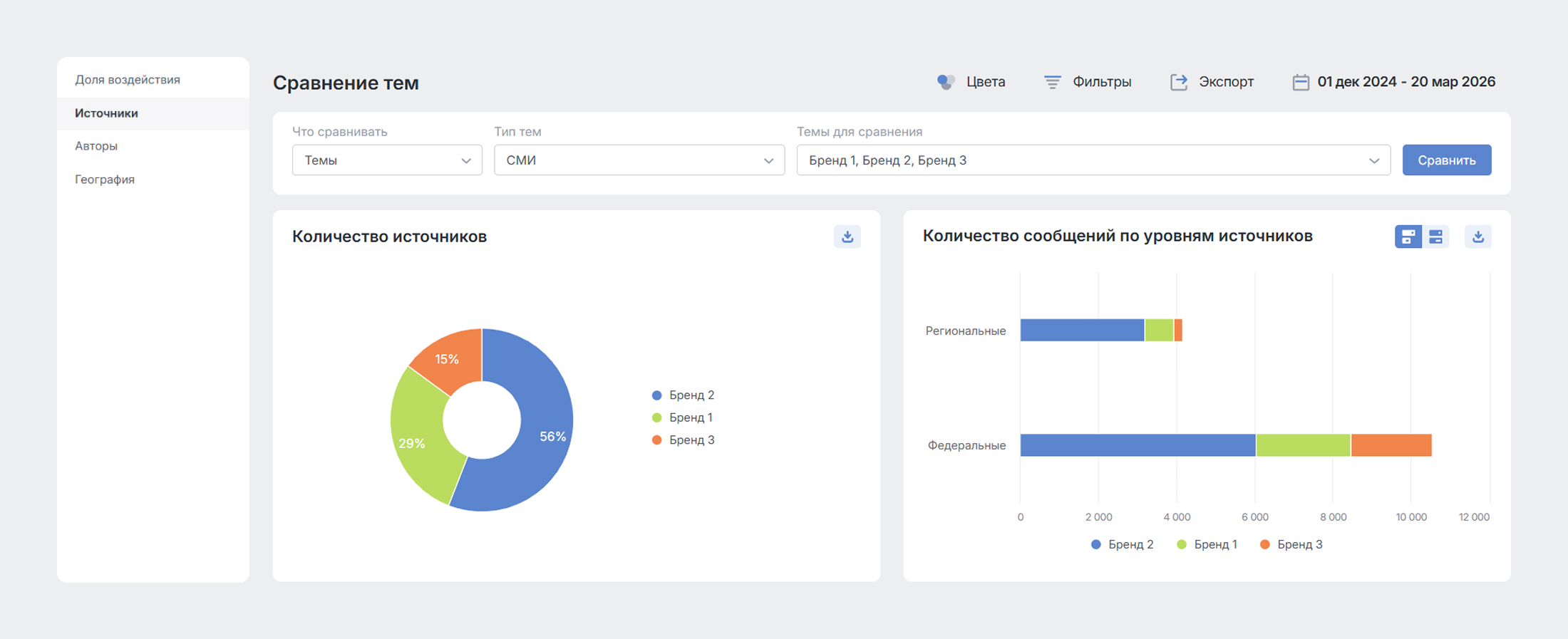Viewport: 1568px width, 639px height.
Task: Toggle Бренд 2 in donut chart legend
Action: click(683, 395)
